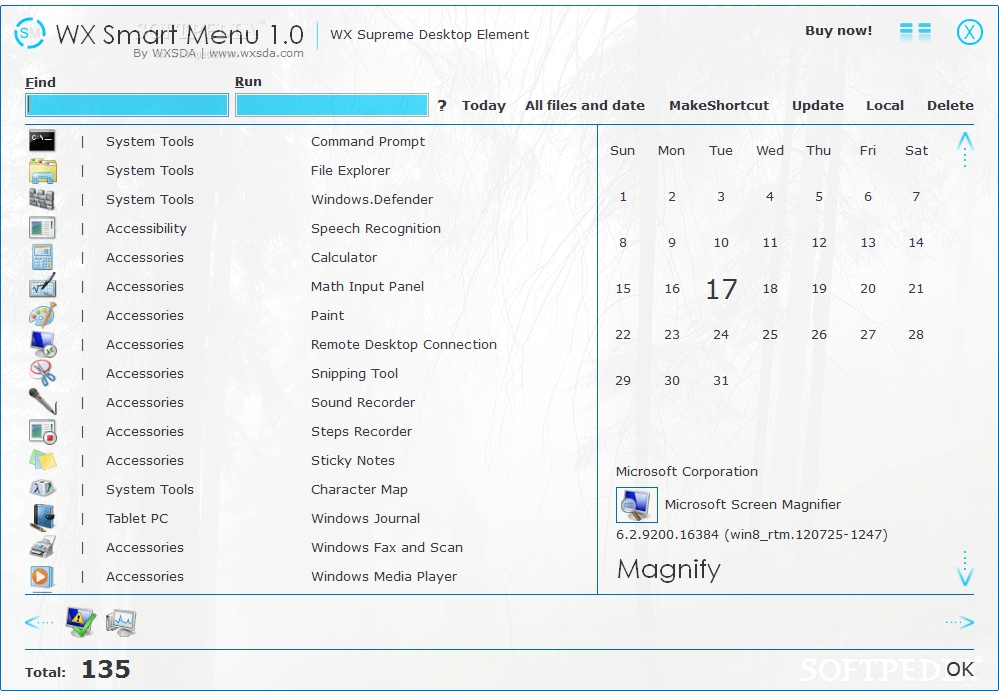Go to next shortcuts with right arrow
Screen dimensions: 999x691
pos(959,622)
